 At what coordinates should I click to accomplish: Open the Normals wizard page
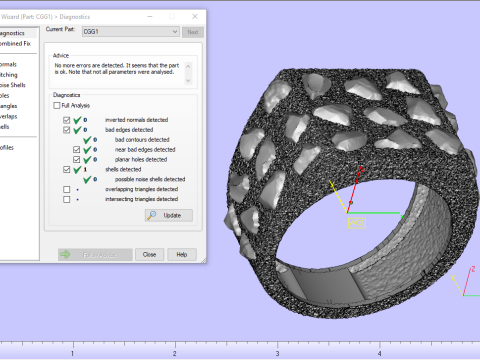pos(8,64)
